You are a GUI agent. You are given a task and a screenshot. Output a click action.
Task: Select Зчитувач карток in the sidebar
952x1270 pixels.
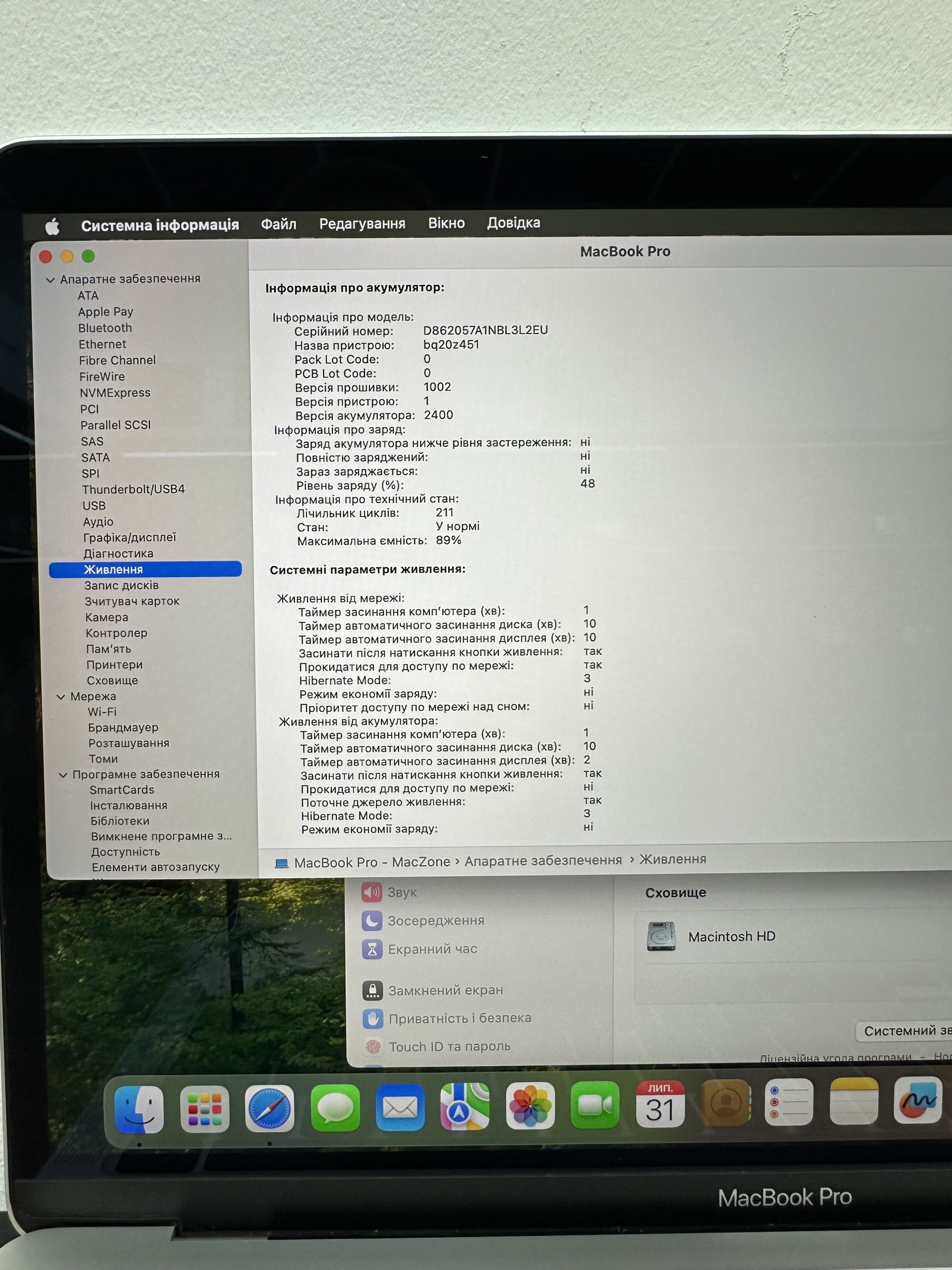click(x=132, y=601)
